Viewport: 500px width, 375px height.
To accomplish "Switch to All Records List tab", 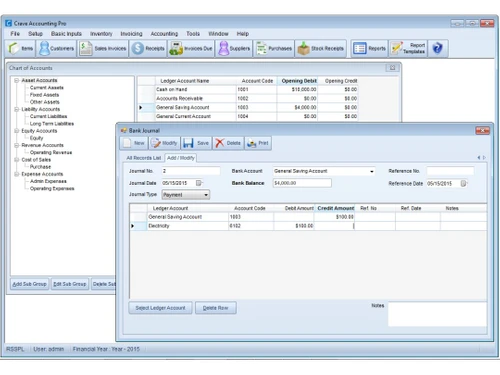I will pos(144,158).
